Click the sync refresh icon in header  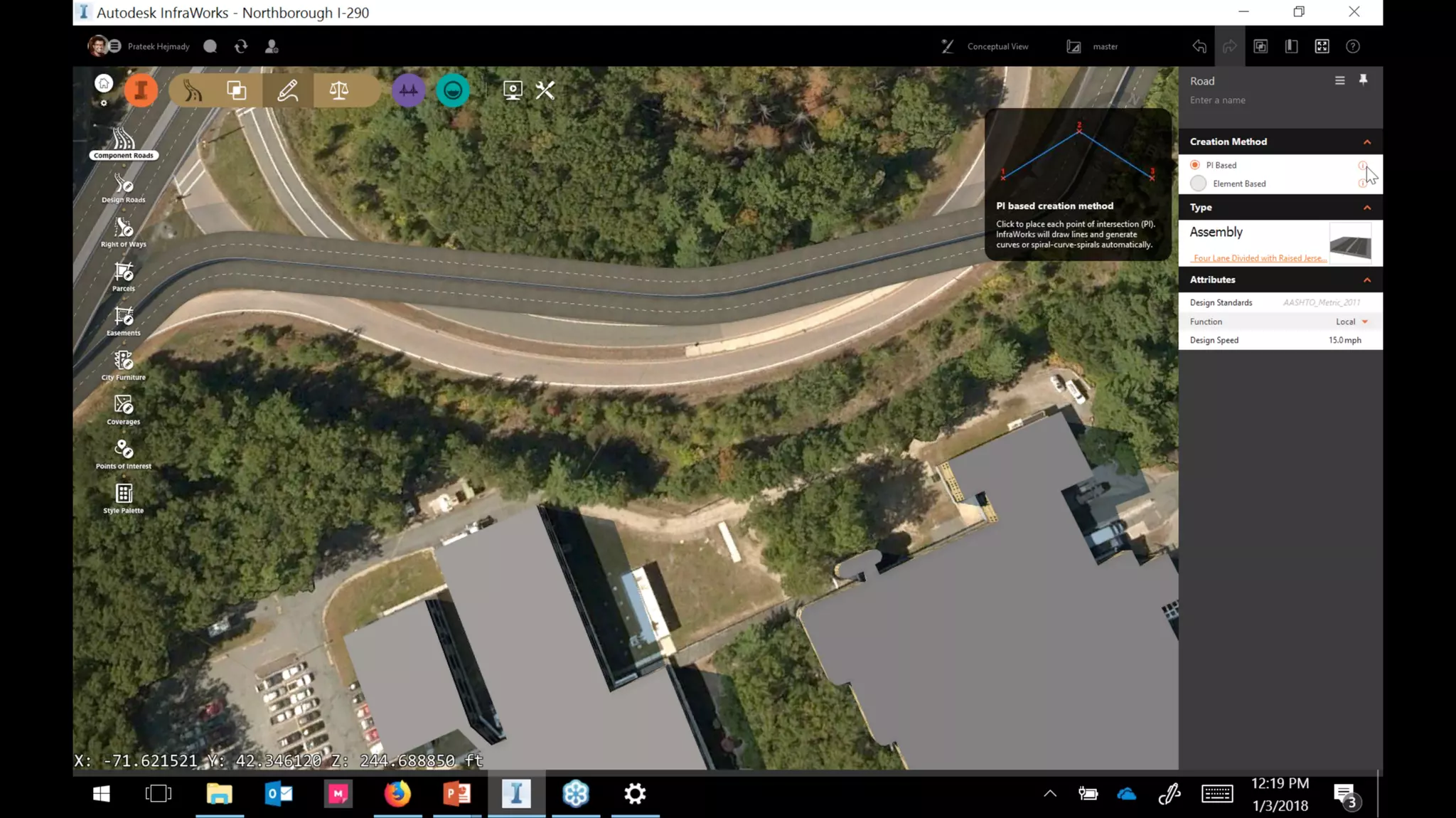coord(241,46)
